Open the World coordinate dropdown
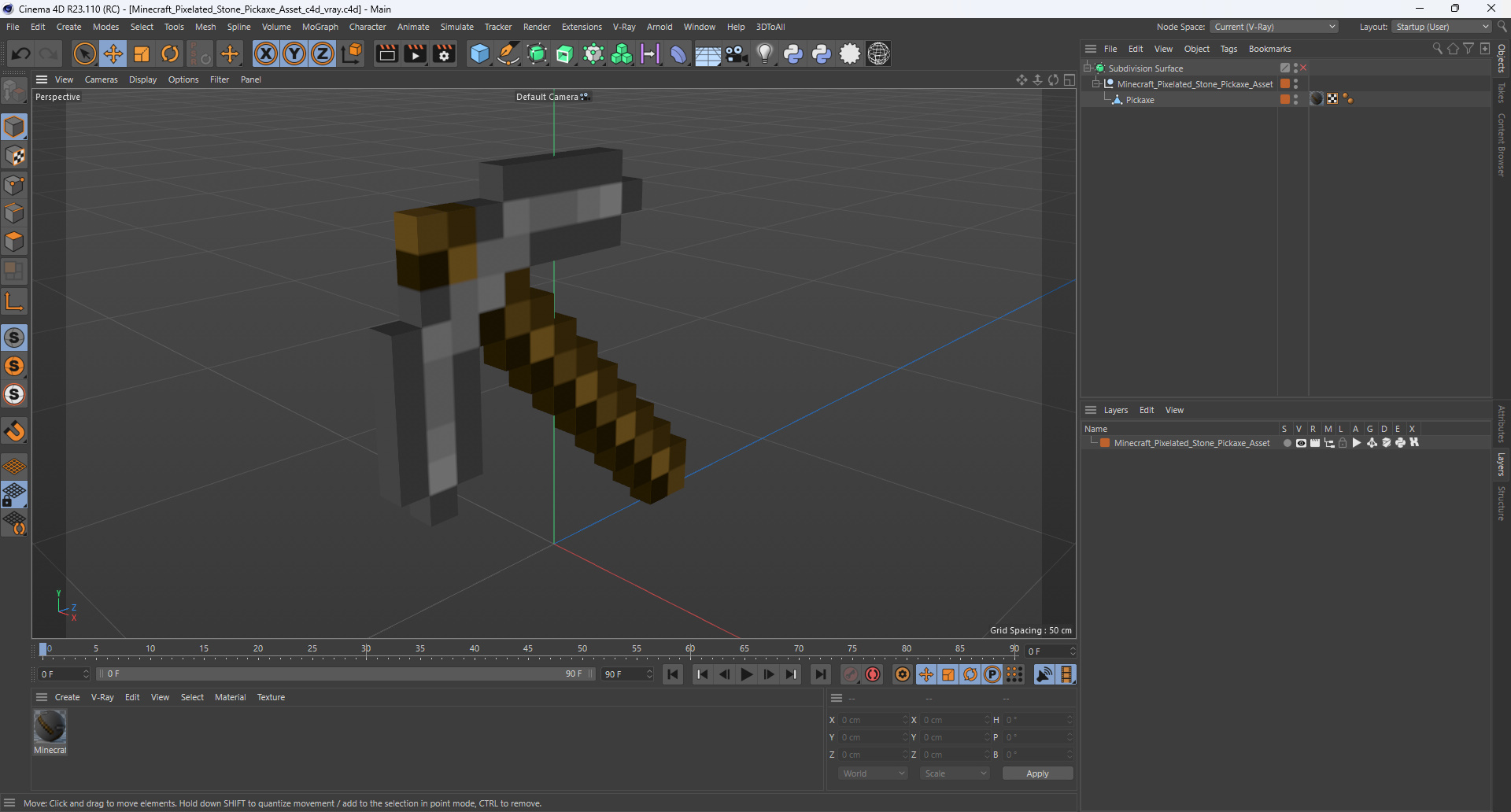The image size is (1511, 812). click(x=874, y=773)
